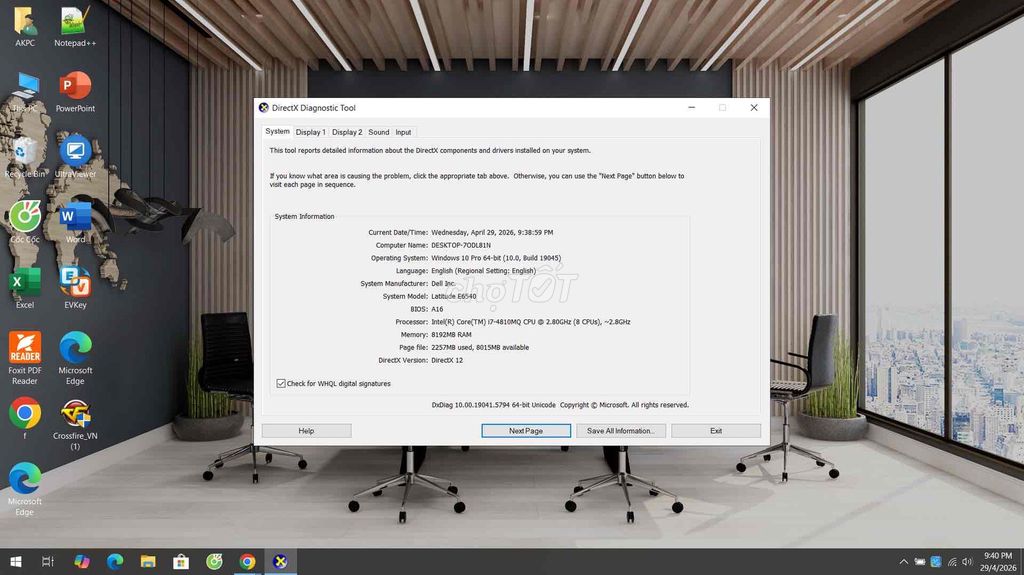1024x575 pixels.
Task: Open the Sound tab
Action: point(379,132)
